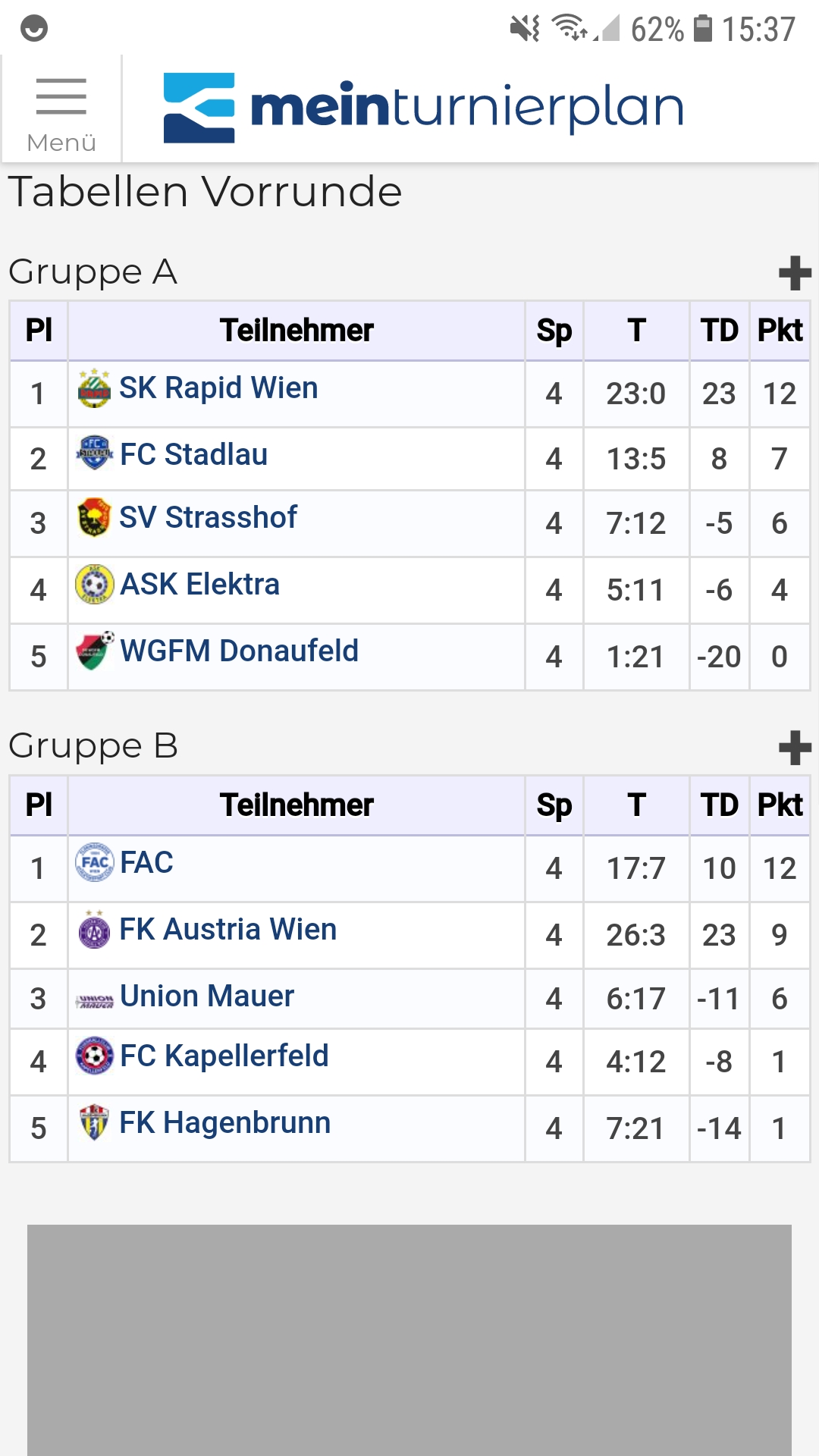The width and height of the screenshot is (819, 1456).
Task: Open the Menü hamburger icon
Action: (x=61, y=108)
